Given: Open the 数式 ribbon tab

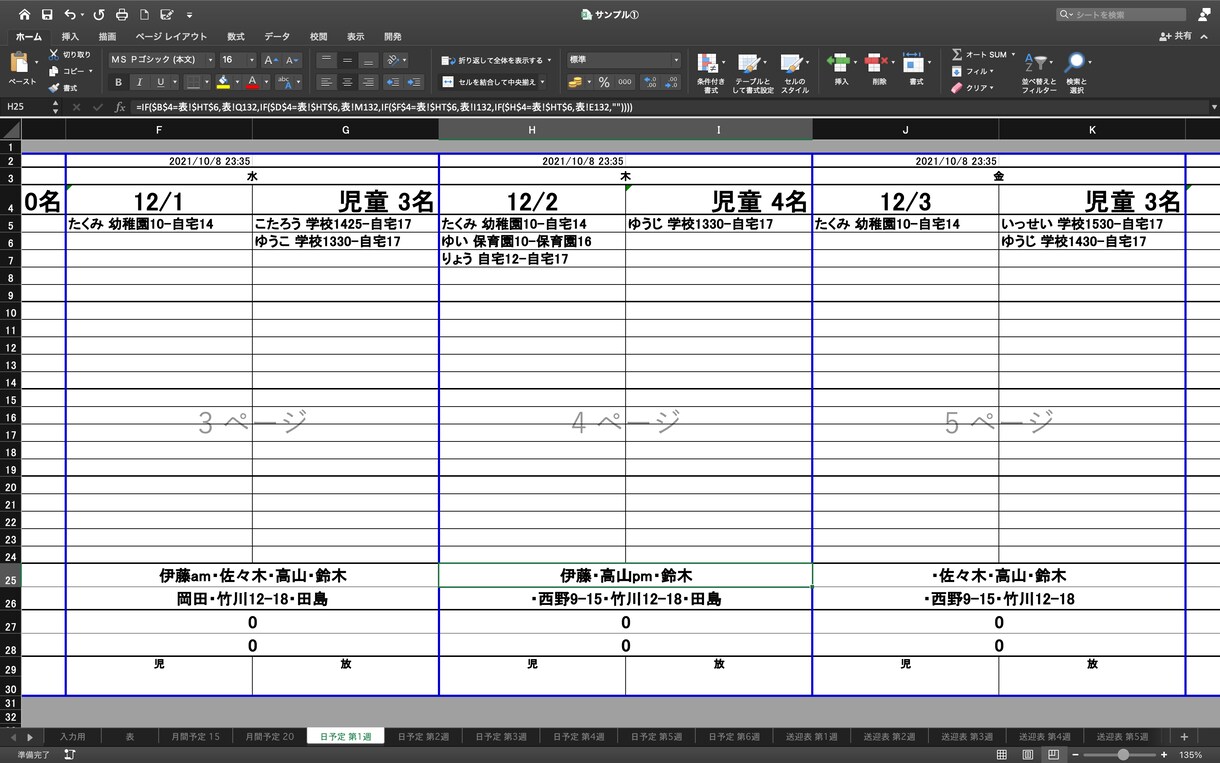Looking at the screenshot, I should (236, 36).
